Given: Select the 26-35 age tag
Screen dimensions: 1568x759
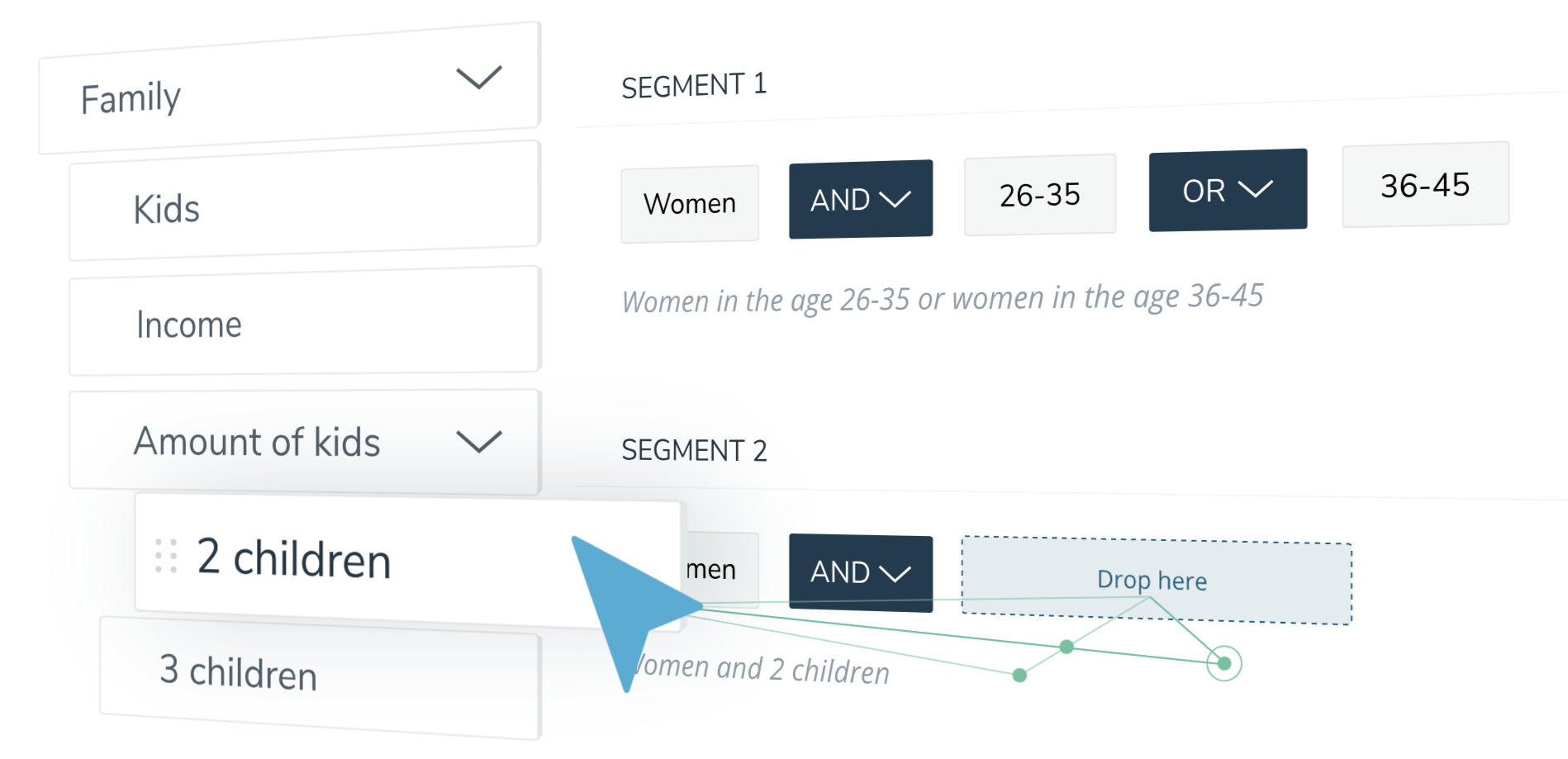Looking at the screenshot, I should pos(1039,196).
